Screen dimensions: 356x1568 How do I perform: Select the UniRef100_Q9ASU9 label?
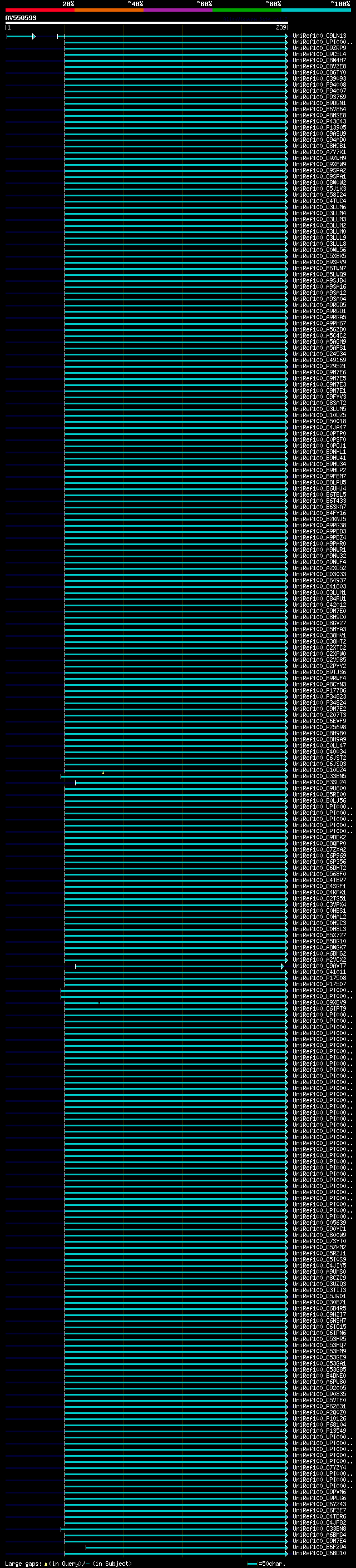coord(319,133)
